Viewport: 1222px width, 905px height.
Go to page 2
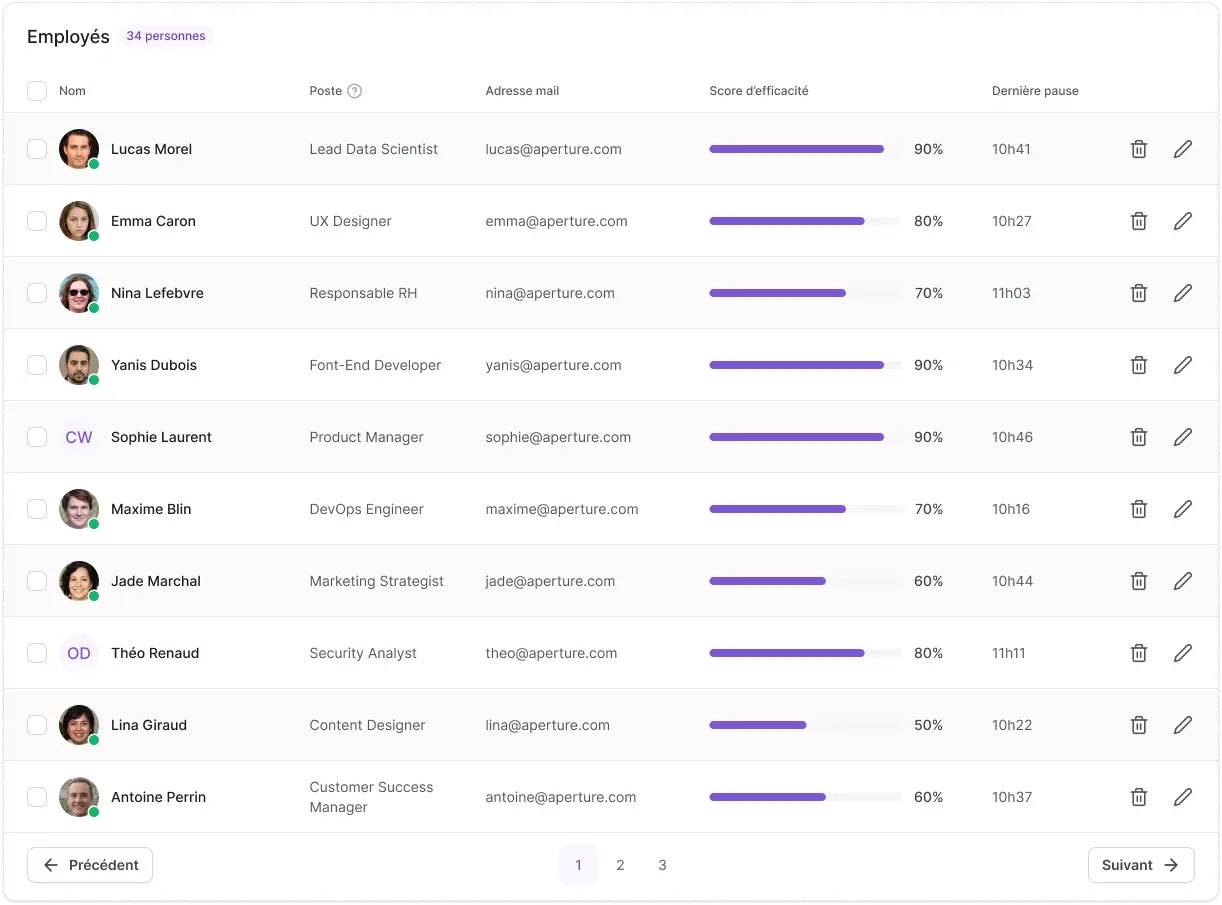[x=620, y=865]
